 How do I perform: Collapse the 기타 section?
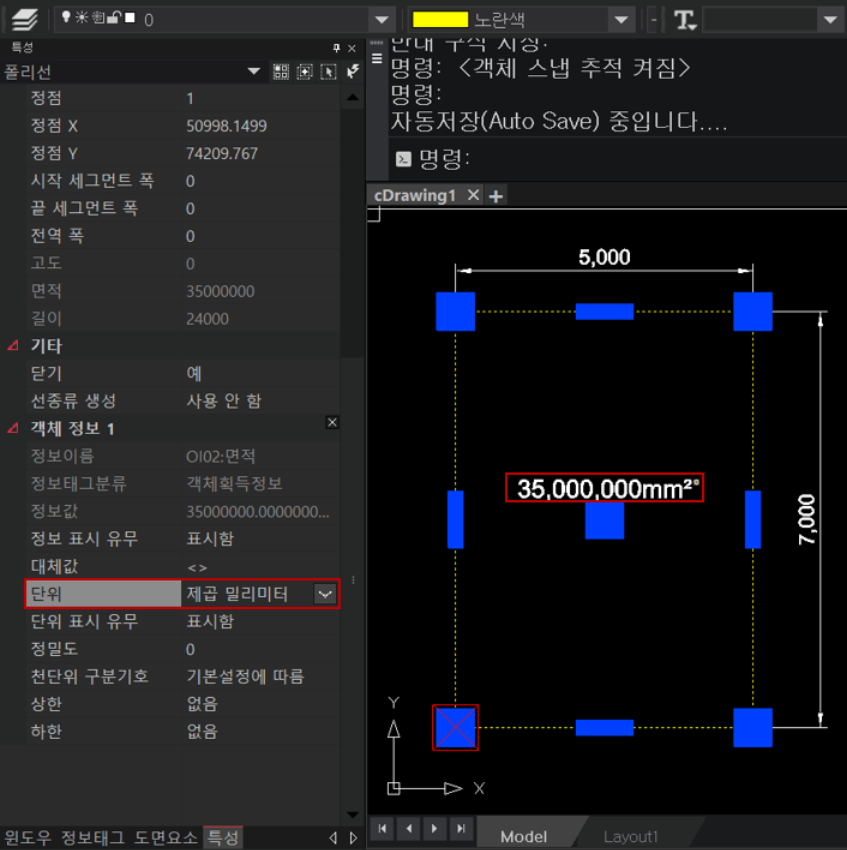click(13, 346)
